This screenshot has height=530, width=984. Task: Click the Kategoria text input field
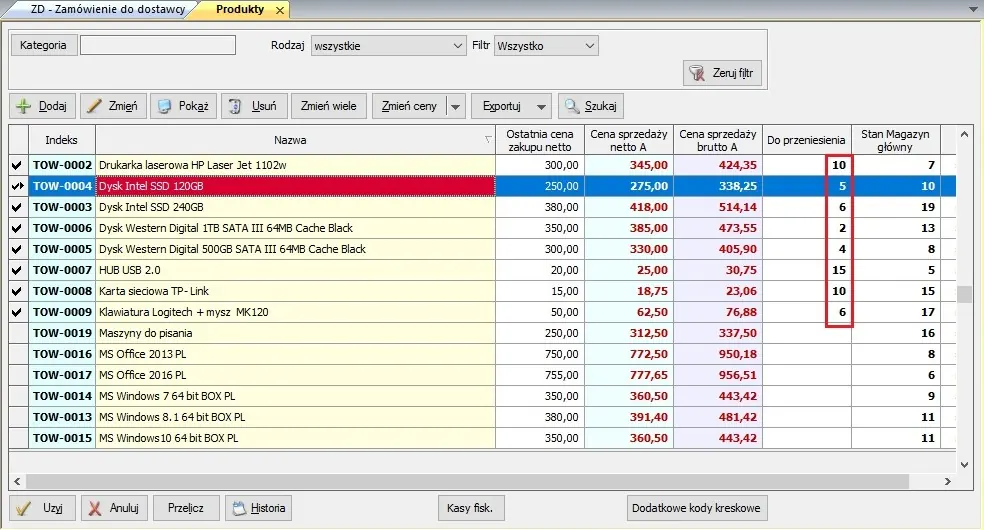point(158,45)
